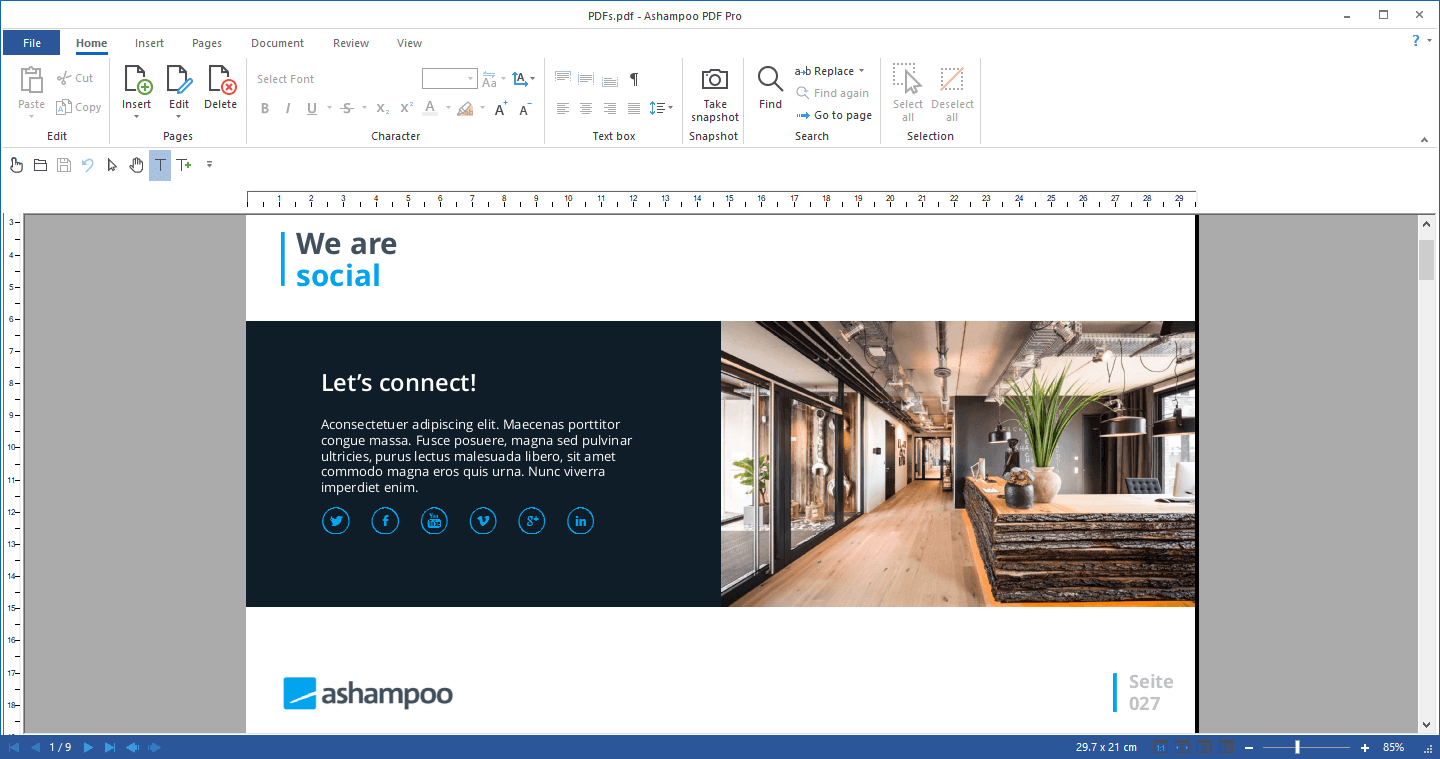Select the arrow selection tool
Viewport: 1440px width, 759px height.
111,165
